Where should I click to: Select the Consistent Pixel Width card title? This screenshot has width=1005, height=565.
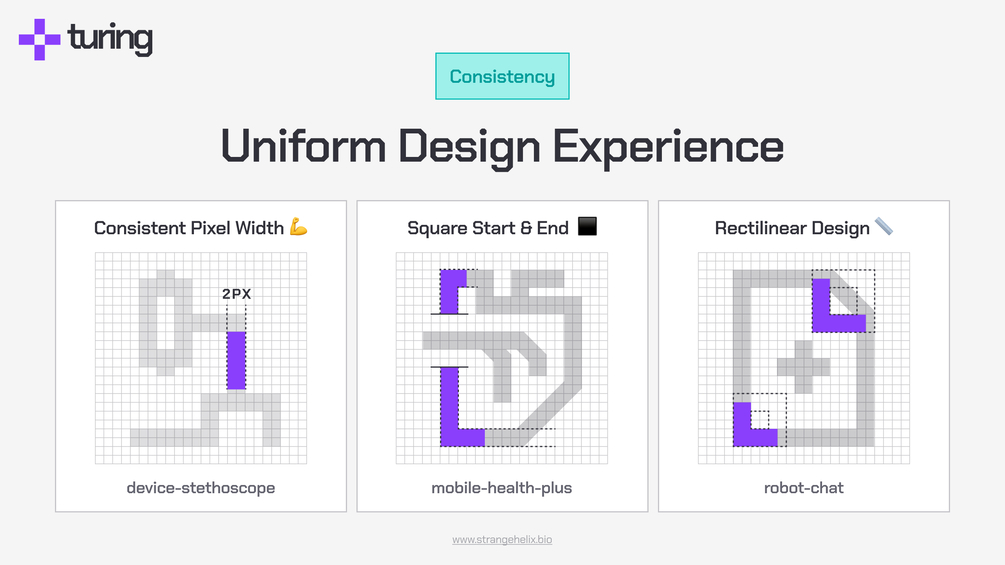(x=189, y=228)
